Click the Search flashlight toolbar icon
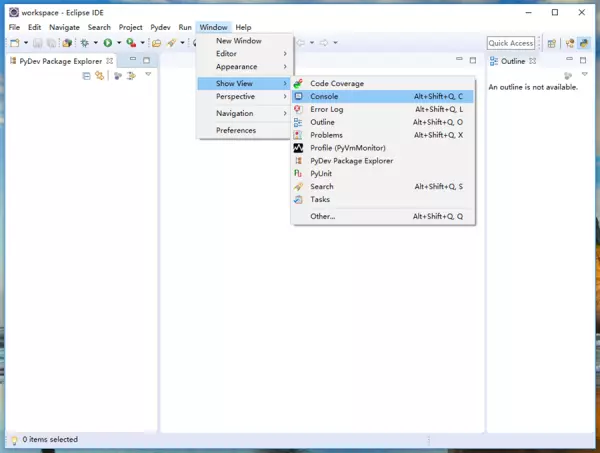Viewport: 600px width, 453px height. pyautogui.click(x=171, y=43)
